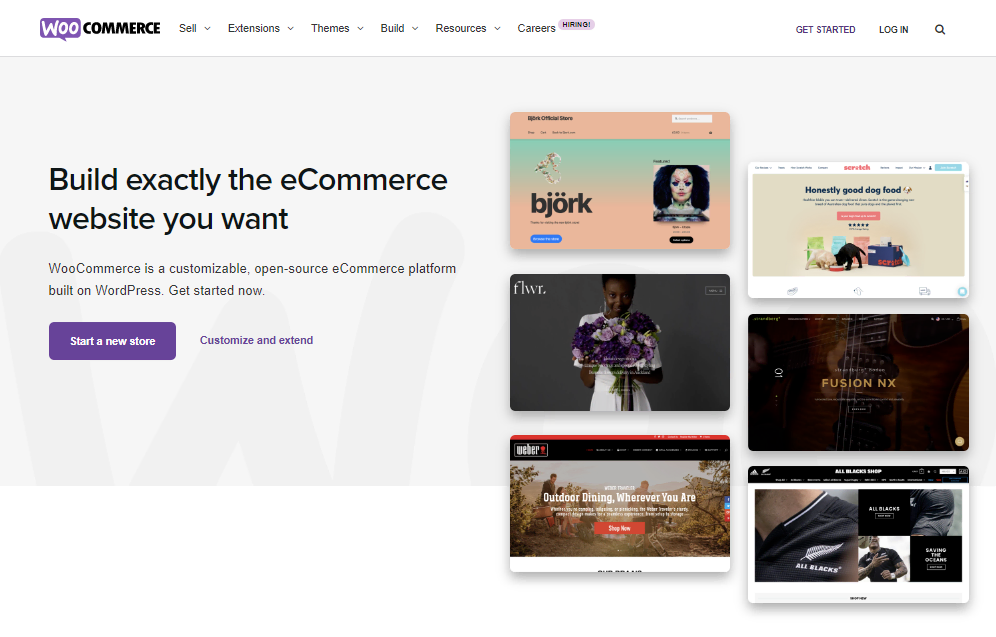Expand the Build dropdown chevron
Screen dimensions: 996x637
[415, 29]
